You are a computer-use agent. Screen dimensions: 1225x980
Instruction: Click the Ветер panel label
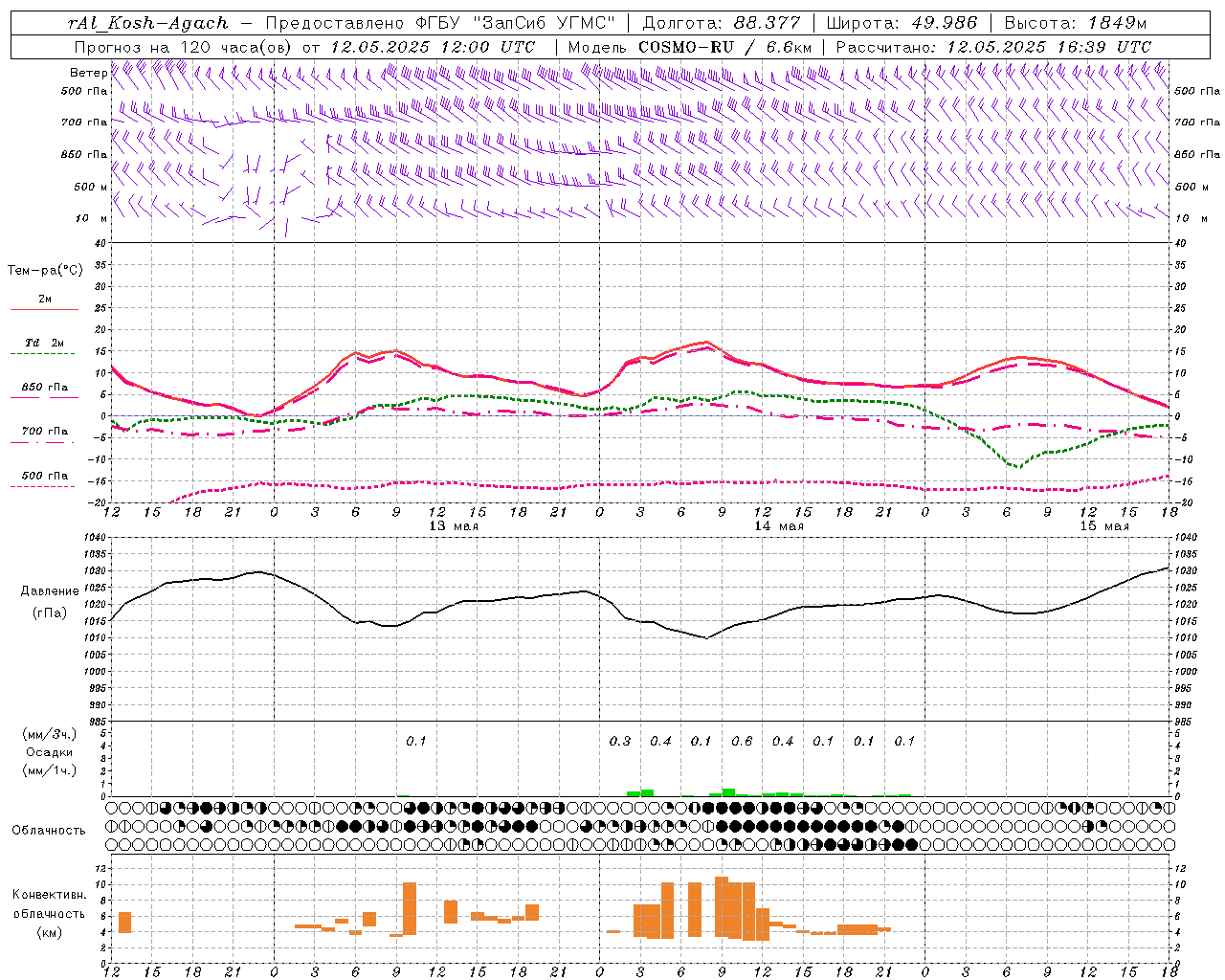88,73
